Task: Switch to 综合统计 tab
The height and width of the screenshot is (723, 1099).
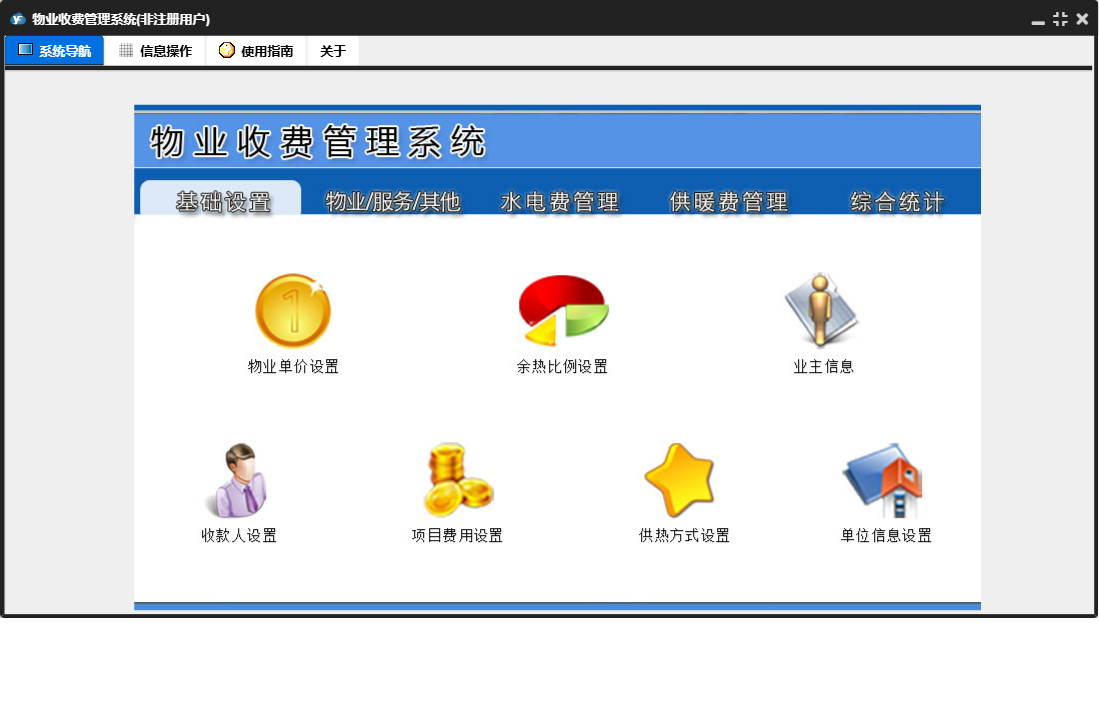Action: click(896, 202)
